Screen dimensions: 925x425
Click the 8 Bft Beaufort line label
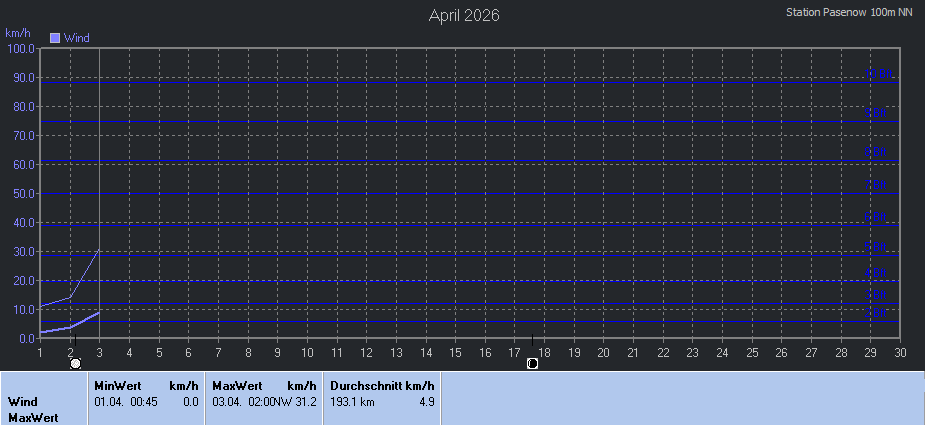tap(878, 153)
